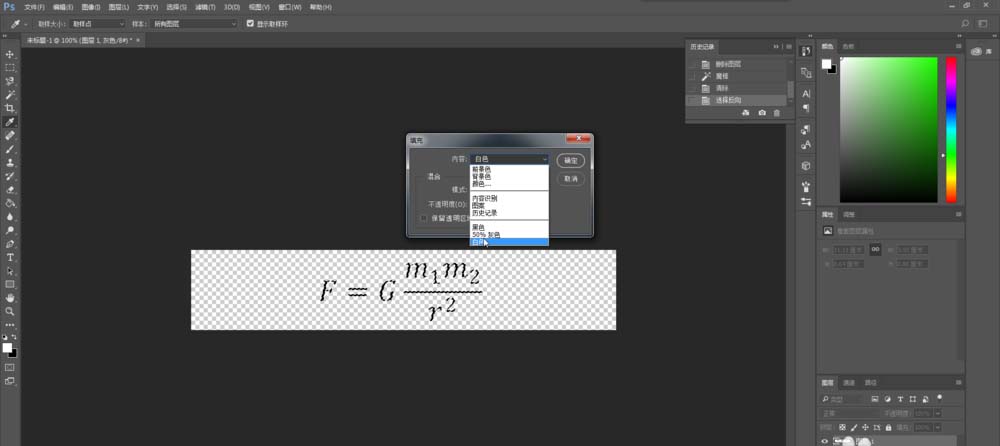Open Properties panel flyout menu

(x=959, y=215)
